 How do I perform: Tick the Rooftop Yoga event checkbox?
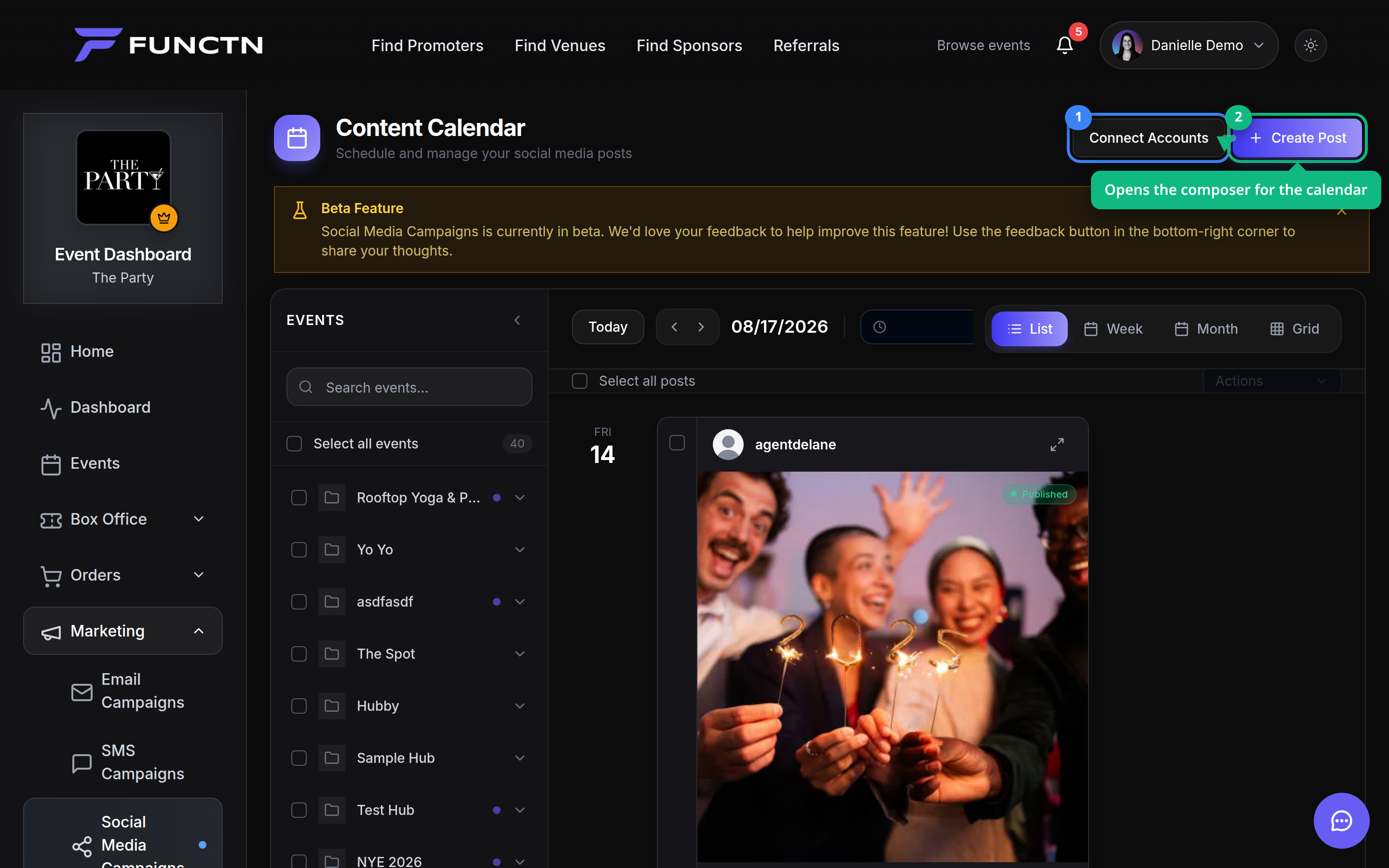pos(299,497)
